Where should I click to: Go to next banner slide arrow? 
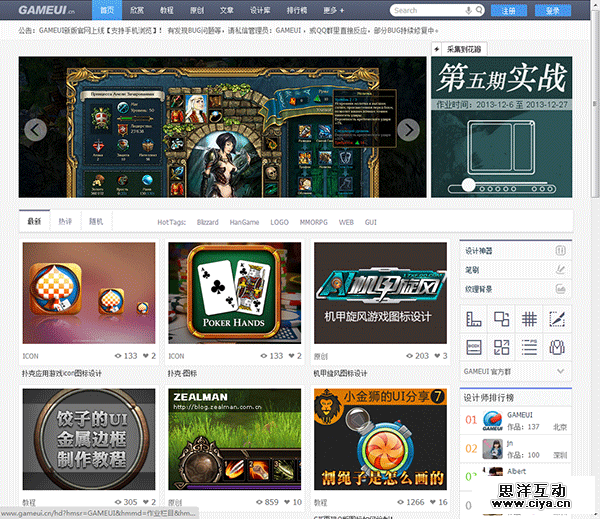point(408,129)
